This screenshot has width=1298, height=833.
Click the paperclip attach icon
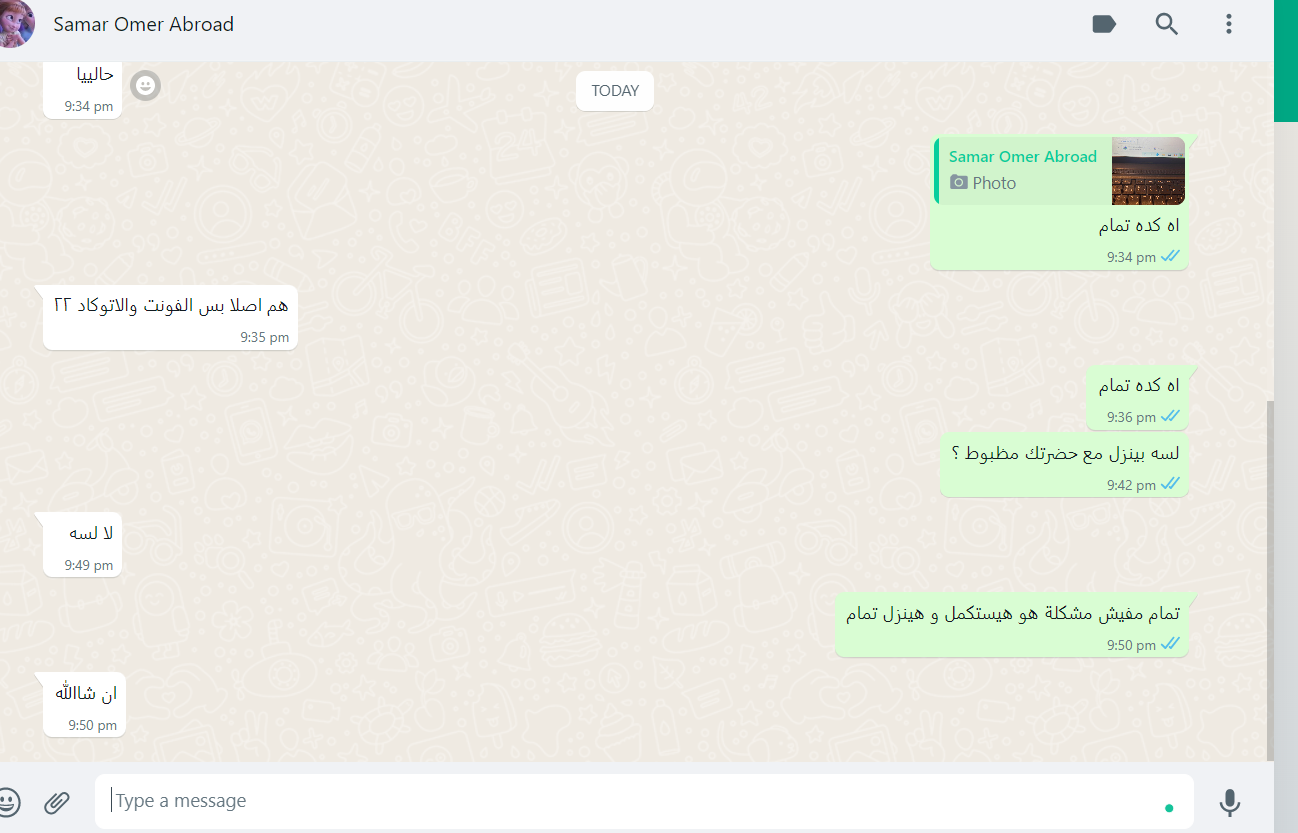(x=57, y=801)
